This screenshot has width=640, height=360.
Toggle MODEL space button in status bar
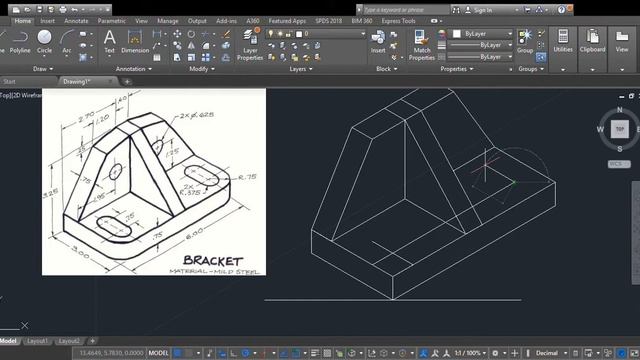tap(158, 353)
